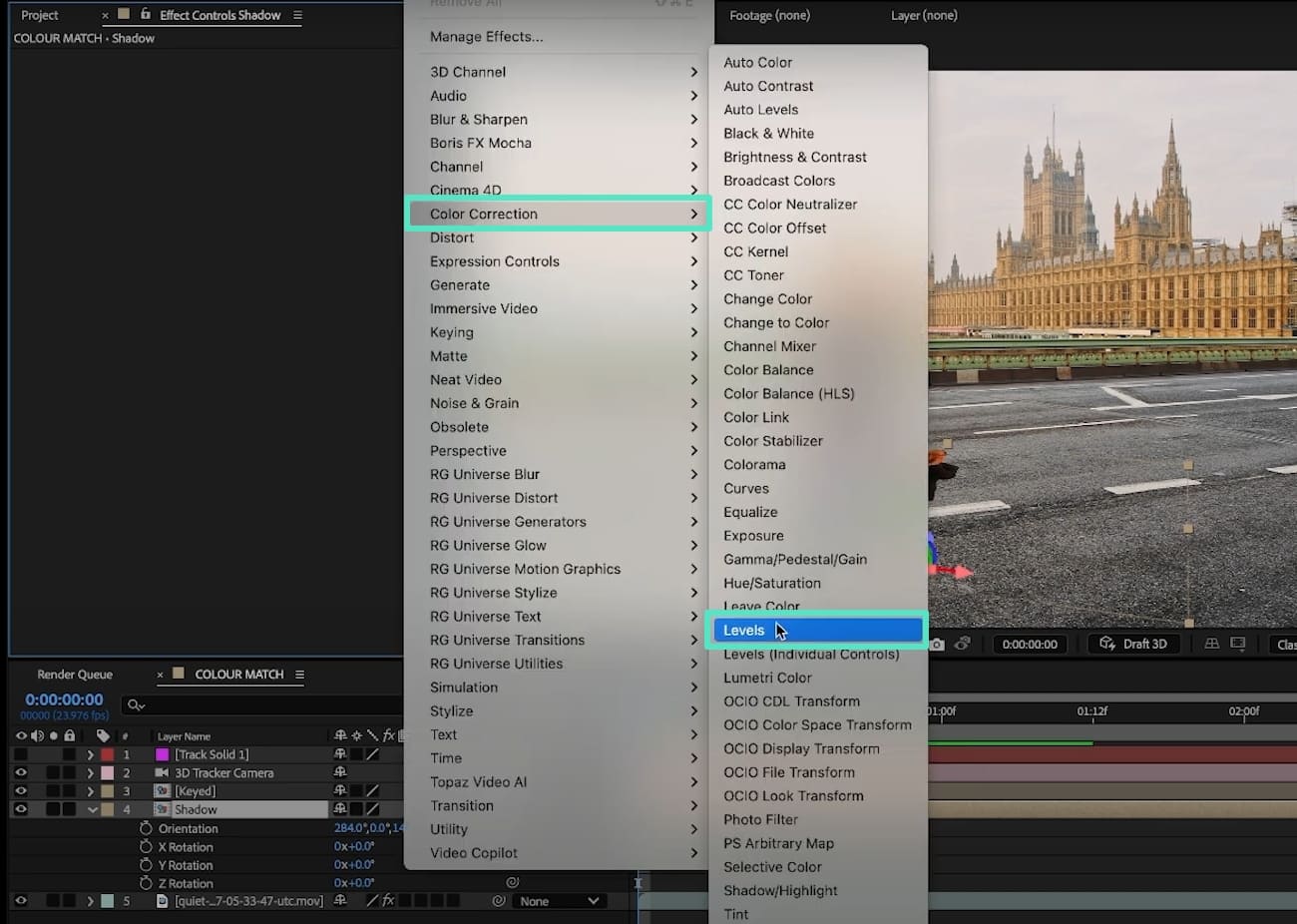Click the 01:12f mark on time ruler
This screenshot has width=1297, height=924.
(x=1092, y=711)
